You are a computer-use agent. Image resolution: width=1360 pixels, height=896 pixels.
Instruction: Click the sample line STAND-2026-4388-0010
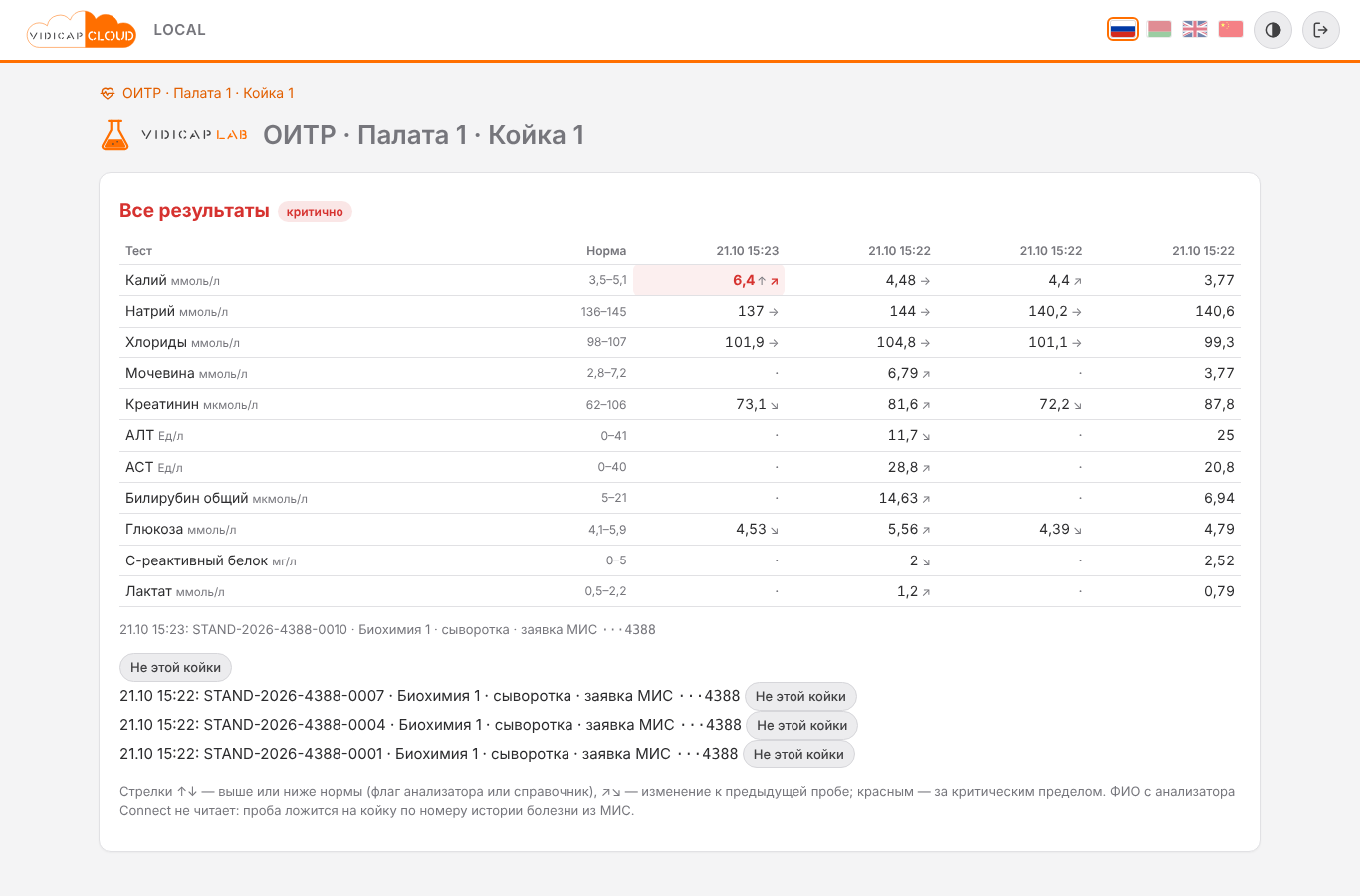(x=387, y=629)
